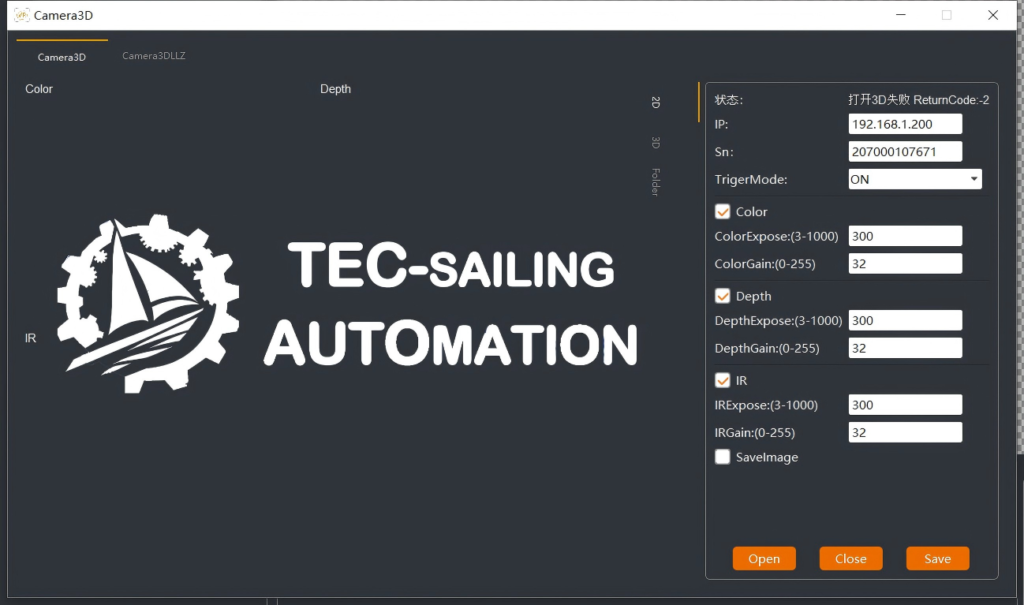This screenshot has width=1024, height=605.
Task: Click the TEC-Sailing gear sailboat logo
Action: [147, 304]
